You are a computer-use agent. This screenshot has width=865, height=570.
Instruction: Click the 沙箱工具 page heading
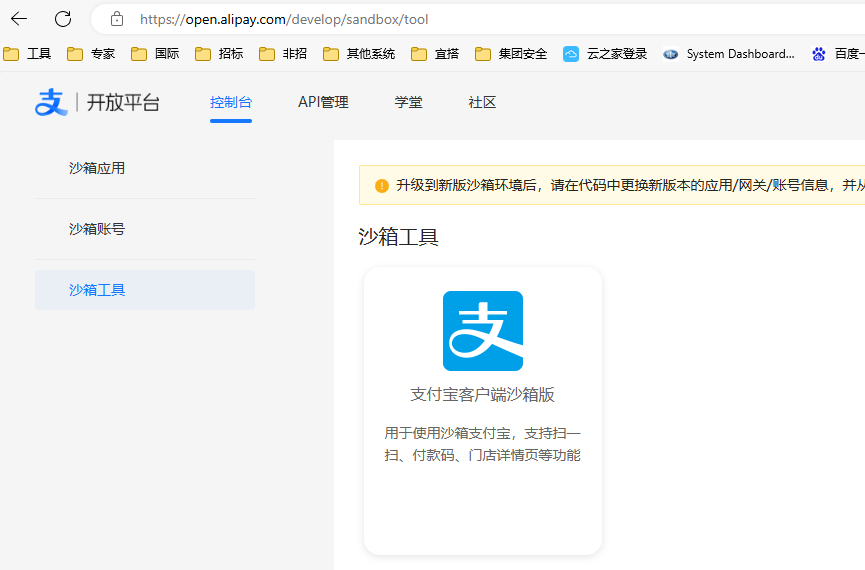coord(398,237)
